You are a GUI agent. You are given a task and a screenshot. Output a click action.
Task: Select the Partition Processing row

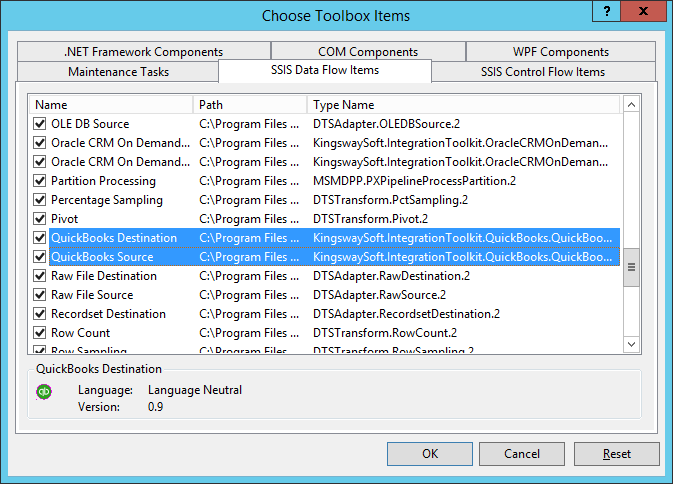pos(324,181)
